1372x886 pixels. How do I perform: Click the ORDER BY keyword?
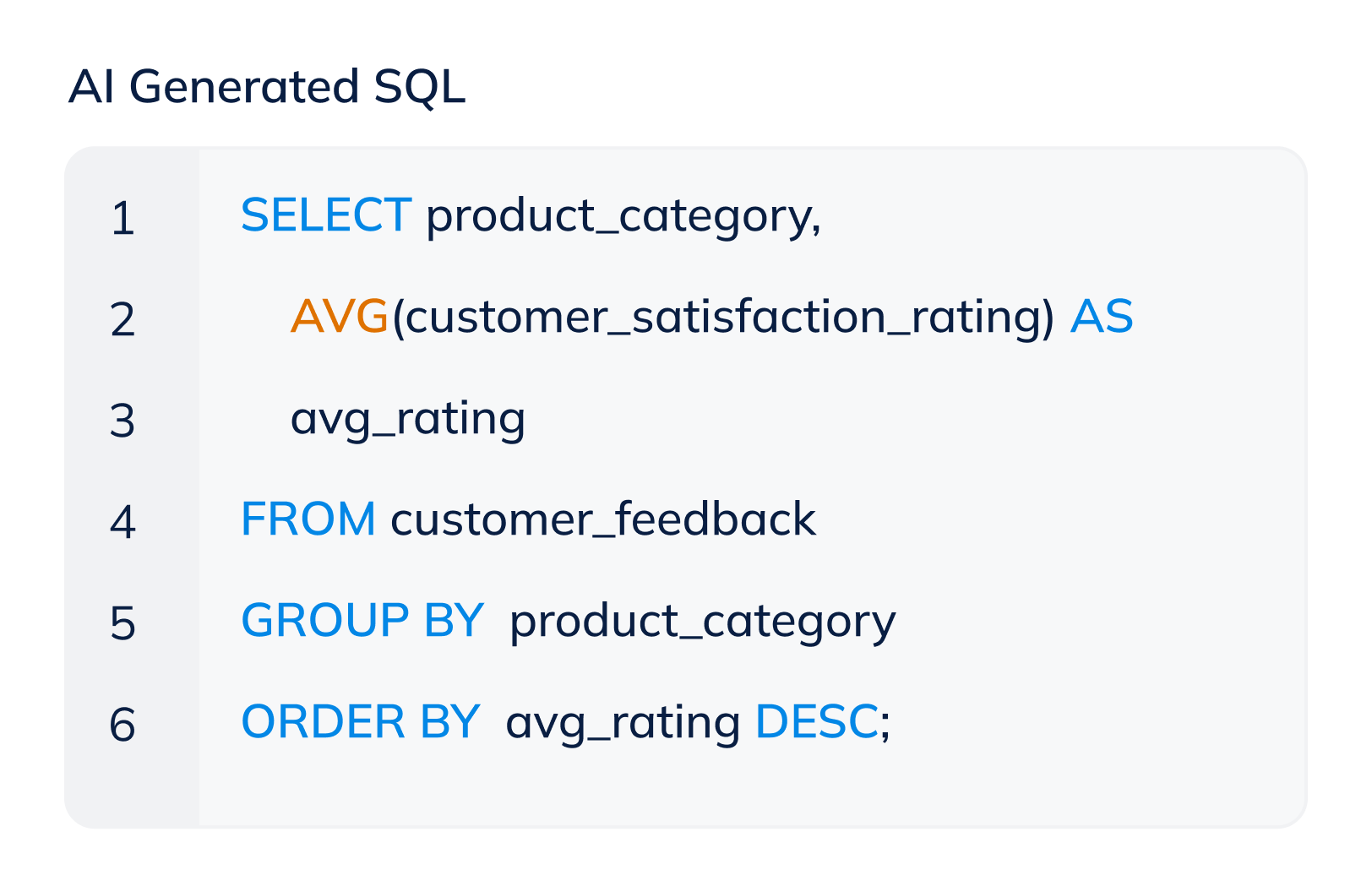pyautogui.click(x=361, y=722)
